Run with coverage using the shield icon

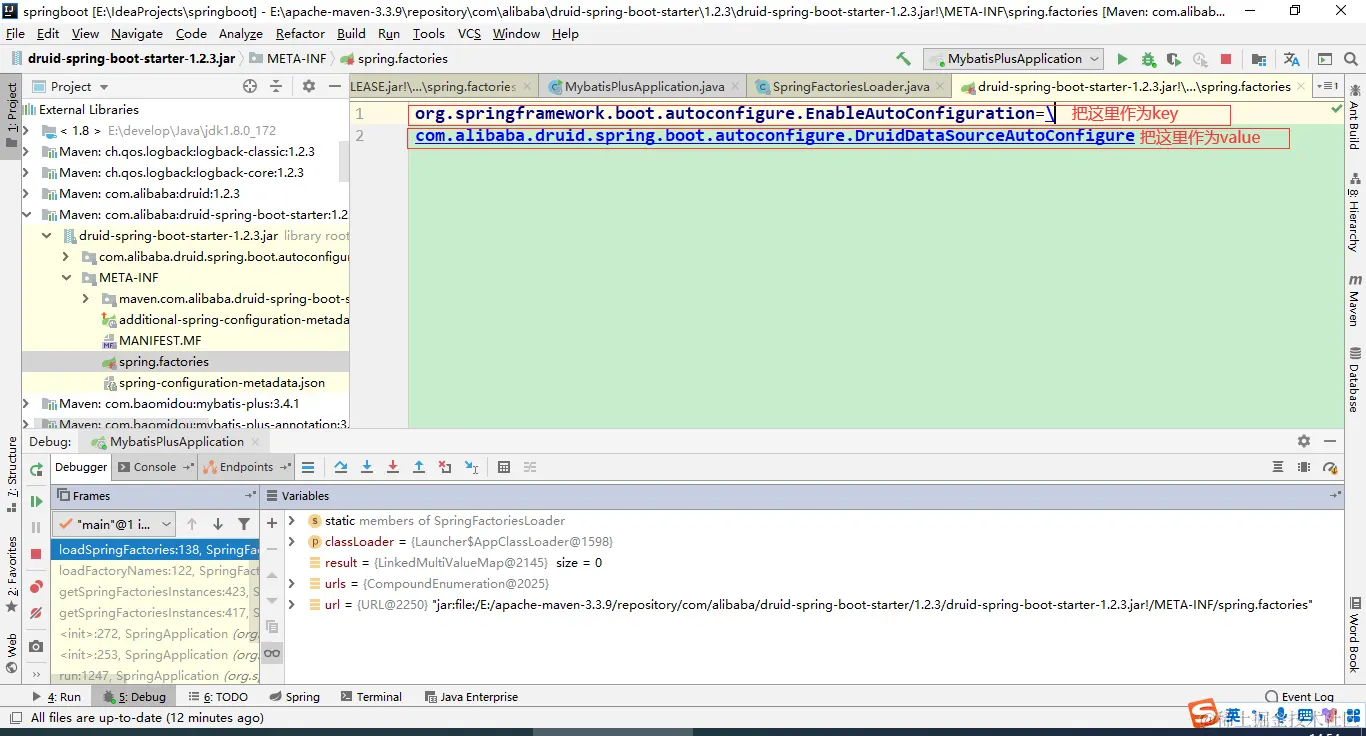(x=1174, y=59)
